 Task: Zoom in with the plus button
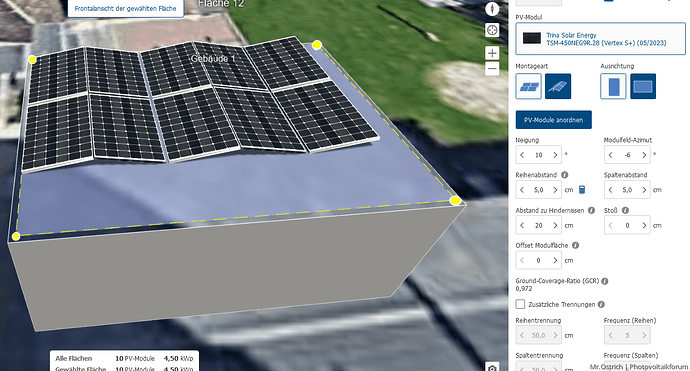492,53
